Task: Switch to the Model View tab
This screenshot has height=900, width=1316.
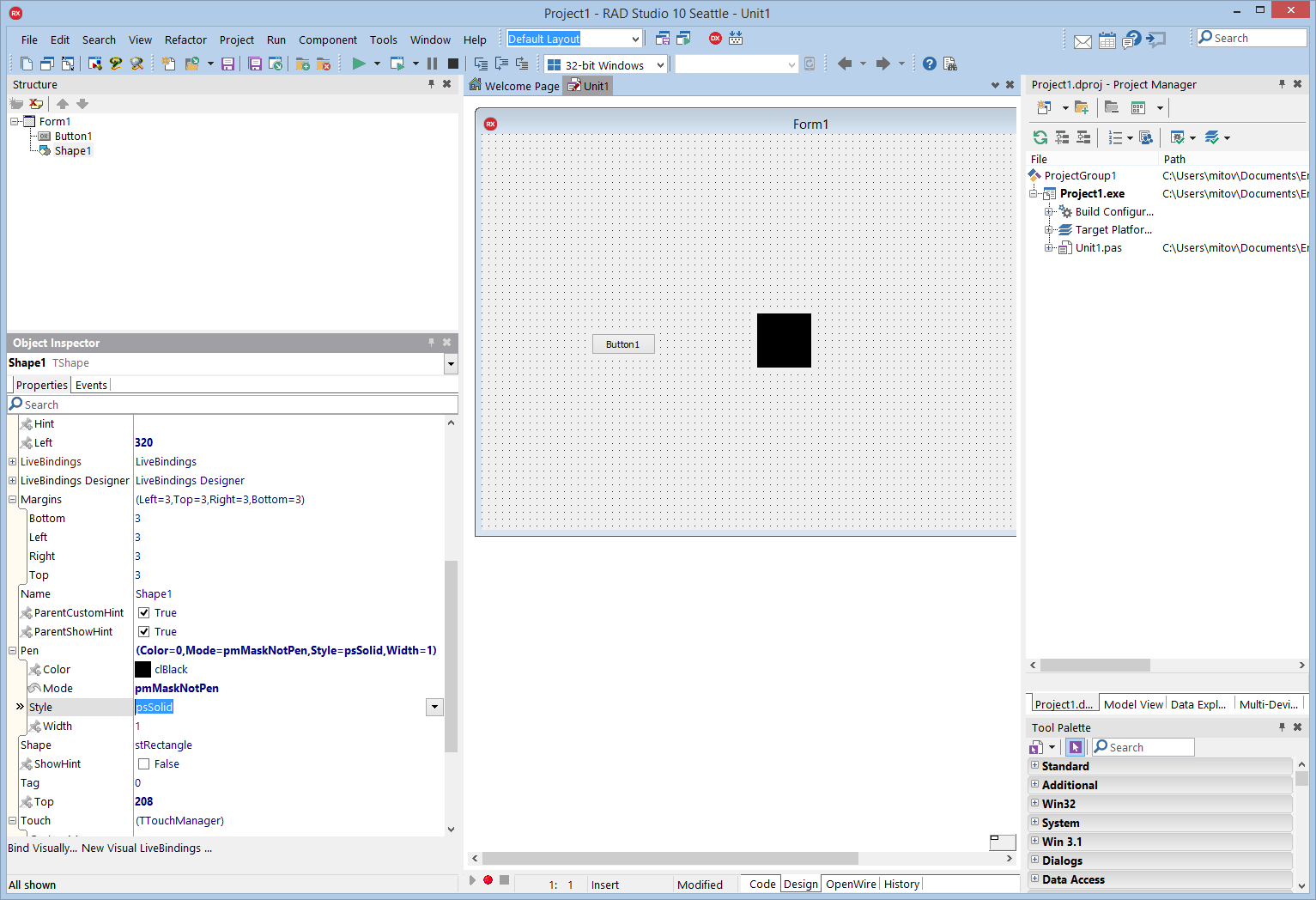Action: pyautogui.click(x=1133, y=704)
